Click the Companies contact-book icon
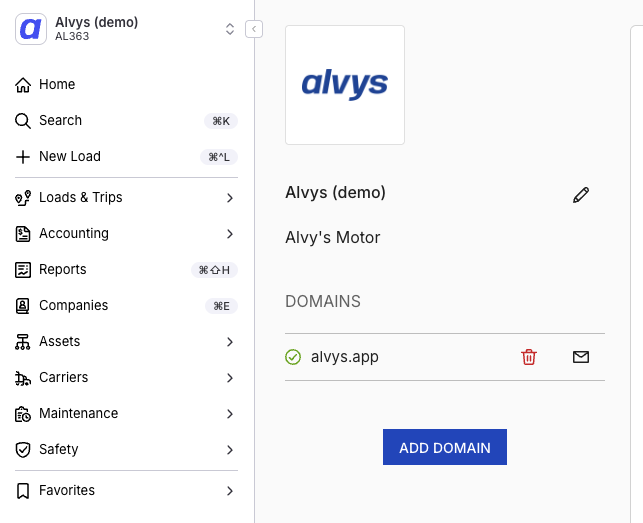 (x=23, y=306)
